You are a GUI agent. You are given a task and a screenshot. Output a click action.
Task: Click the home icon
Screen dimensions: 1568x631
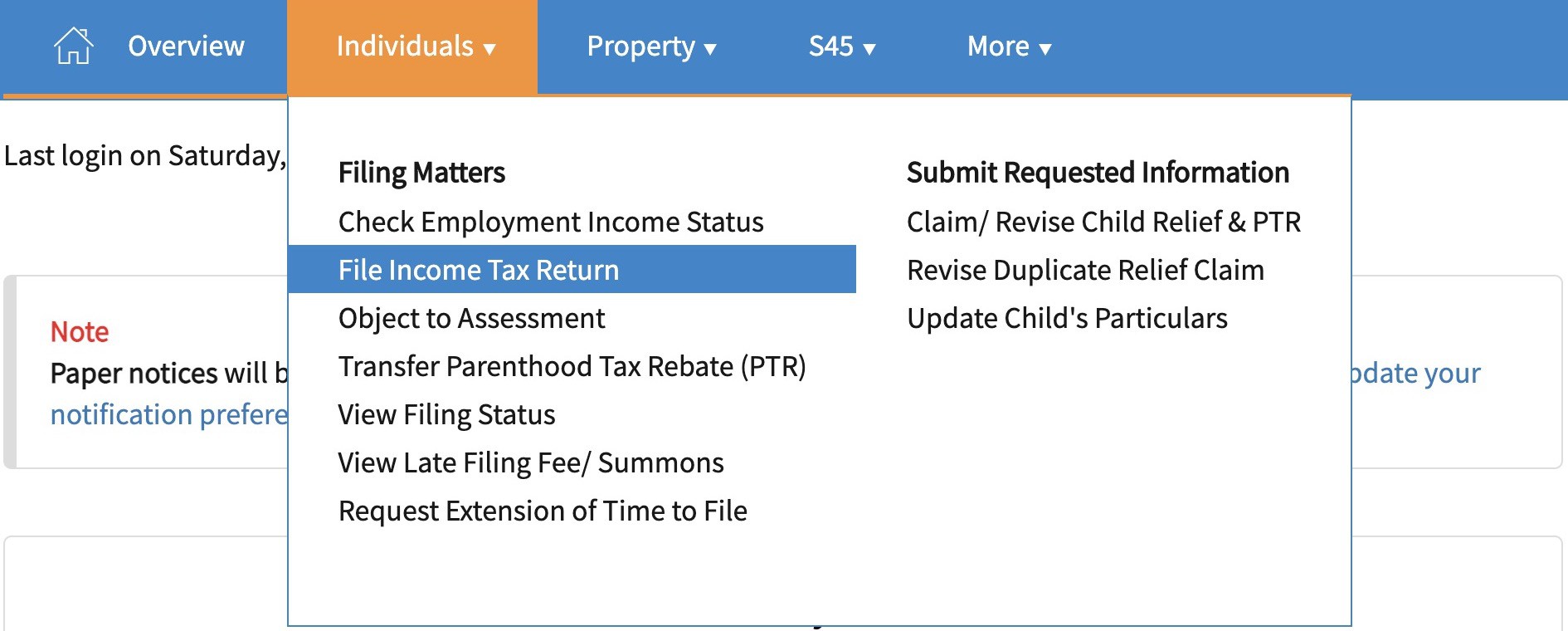(x=73, y=46)
